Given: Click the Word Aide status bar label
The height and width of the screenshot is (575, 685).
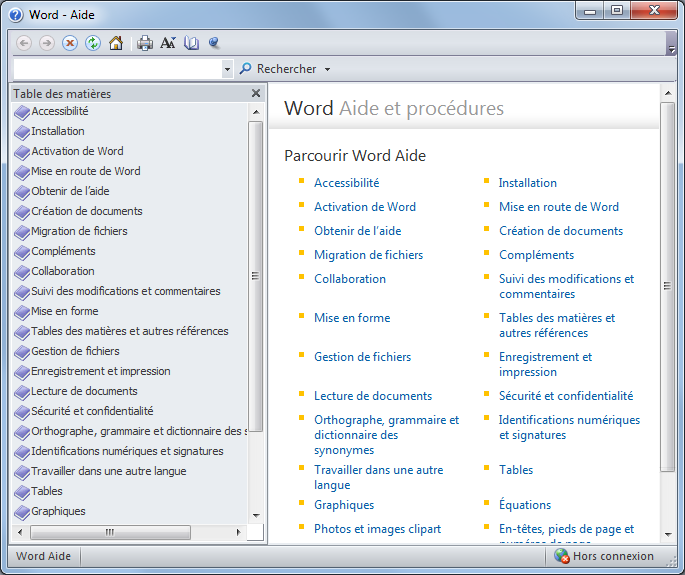Looking at the screenshot, I should (x=43, y=556).
